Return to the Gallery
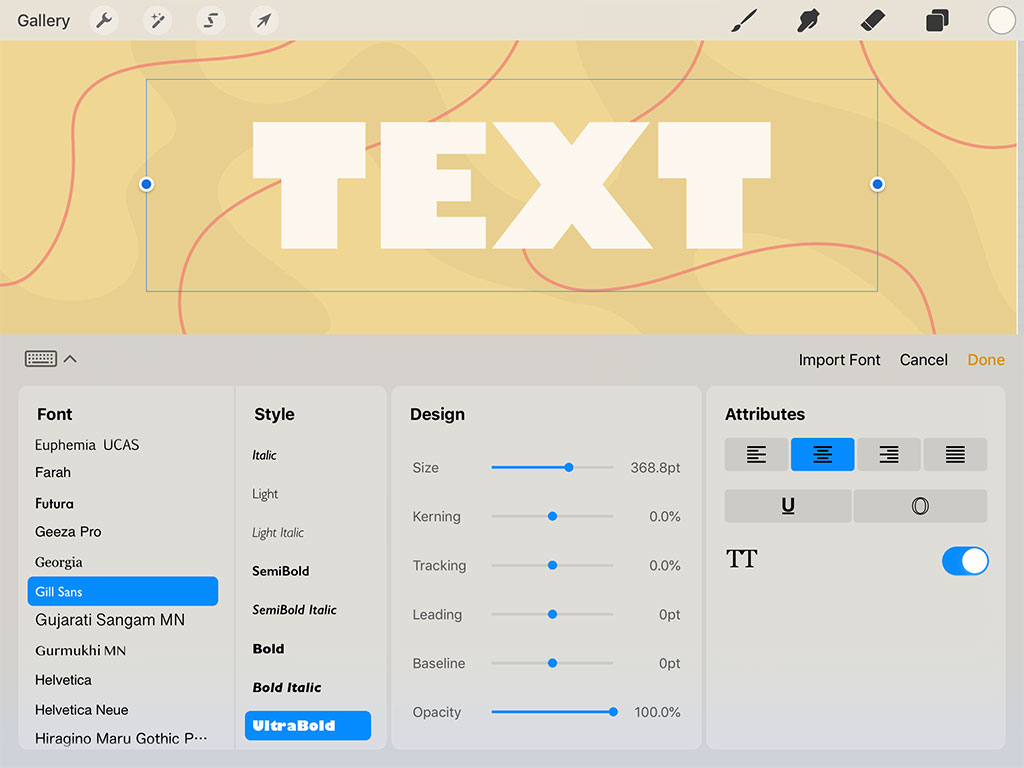Viewport: 1024px width, 768px height. pos(43,20)
